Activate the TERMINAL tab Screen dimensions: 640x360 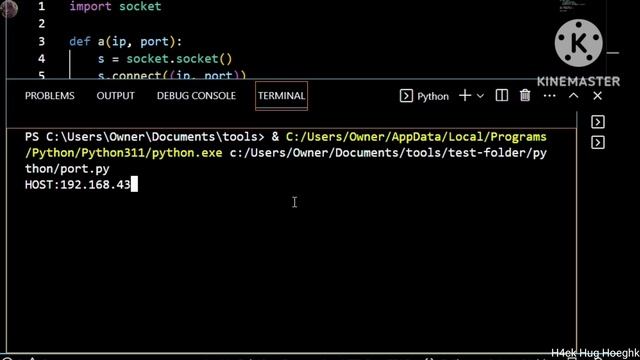281,96
